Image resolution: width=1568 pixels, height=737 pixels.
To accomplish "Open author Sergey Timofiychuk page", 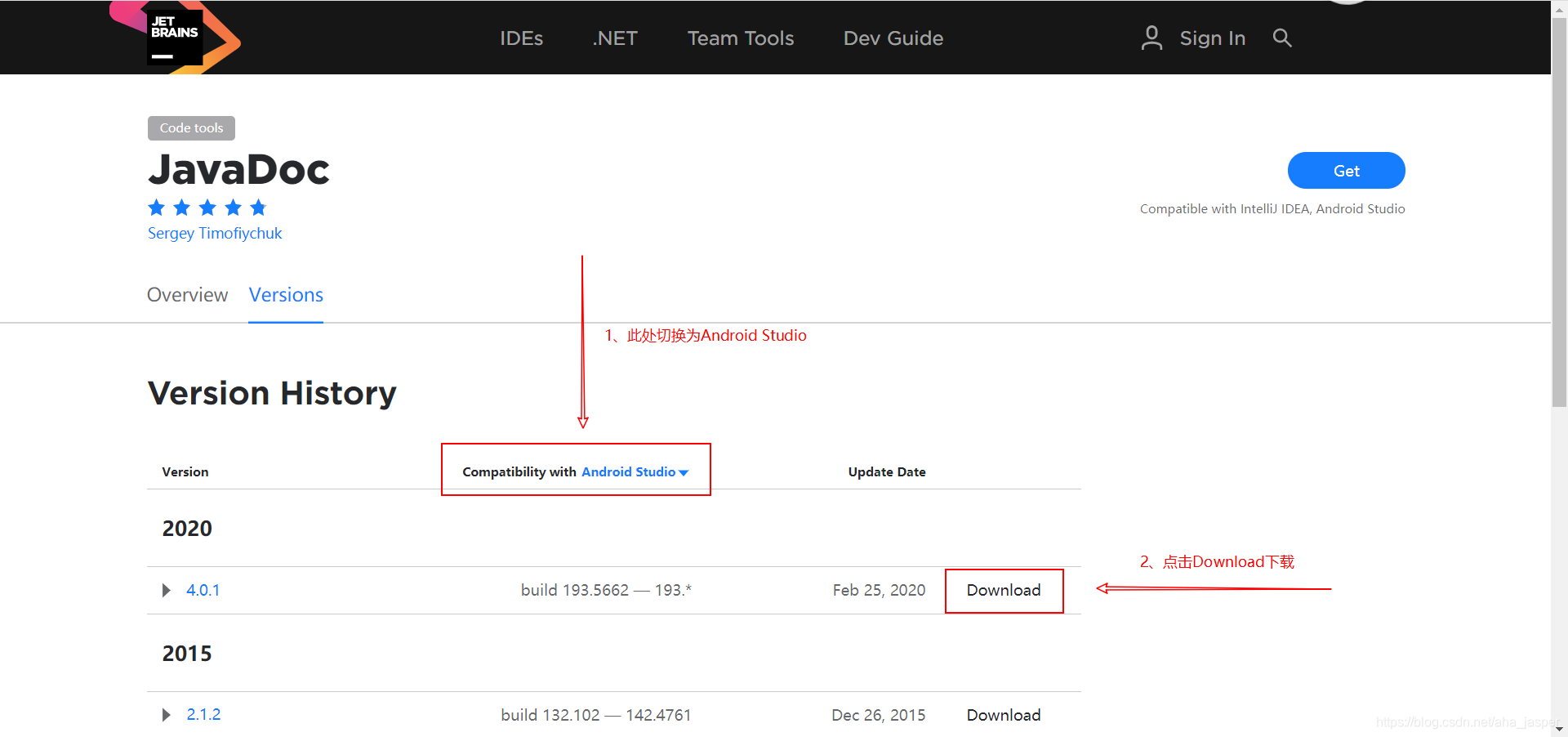I will tap(215, 234).
